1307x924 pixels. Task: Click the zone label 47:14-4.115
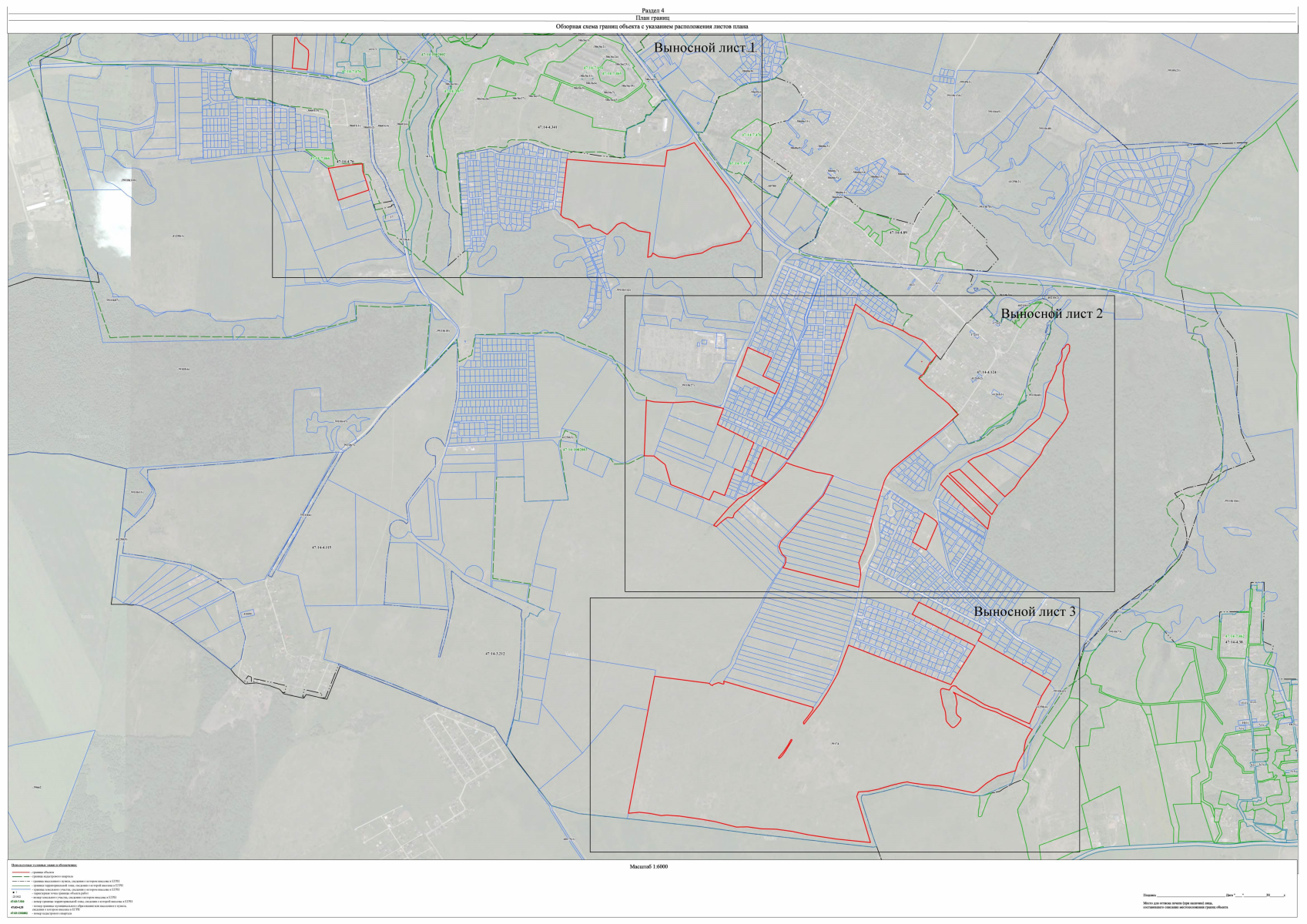[321, 547]
